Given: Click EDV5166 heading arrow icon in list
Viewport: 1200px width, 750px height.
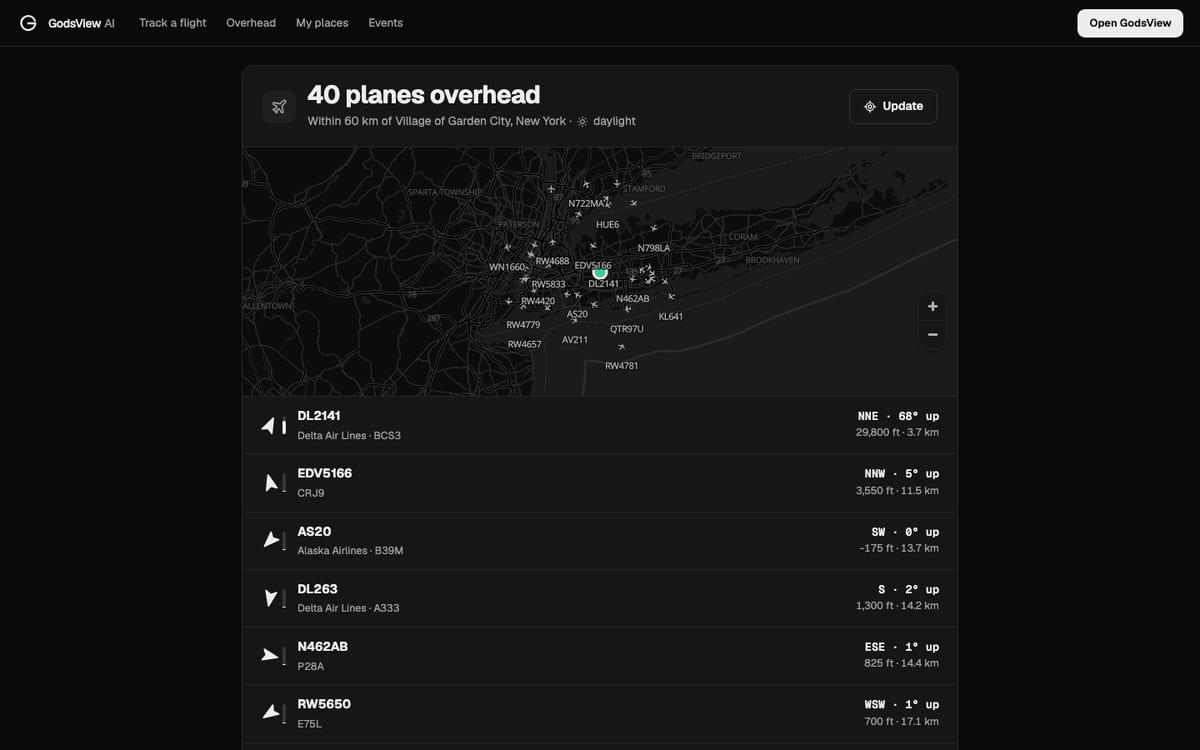Looking at the screenshot, I should 273,483.
